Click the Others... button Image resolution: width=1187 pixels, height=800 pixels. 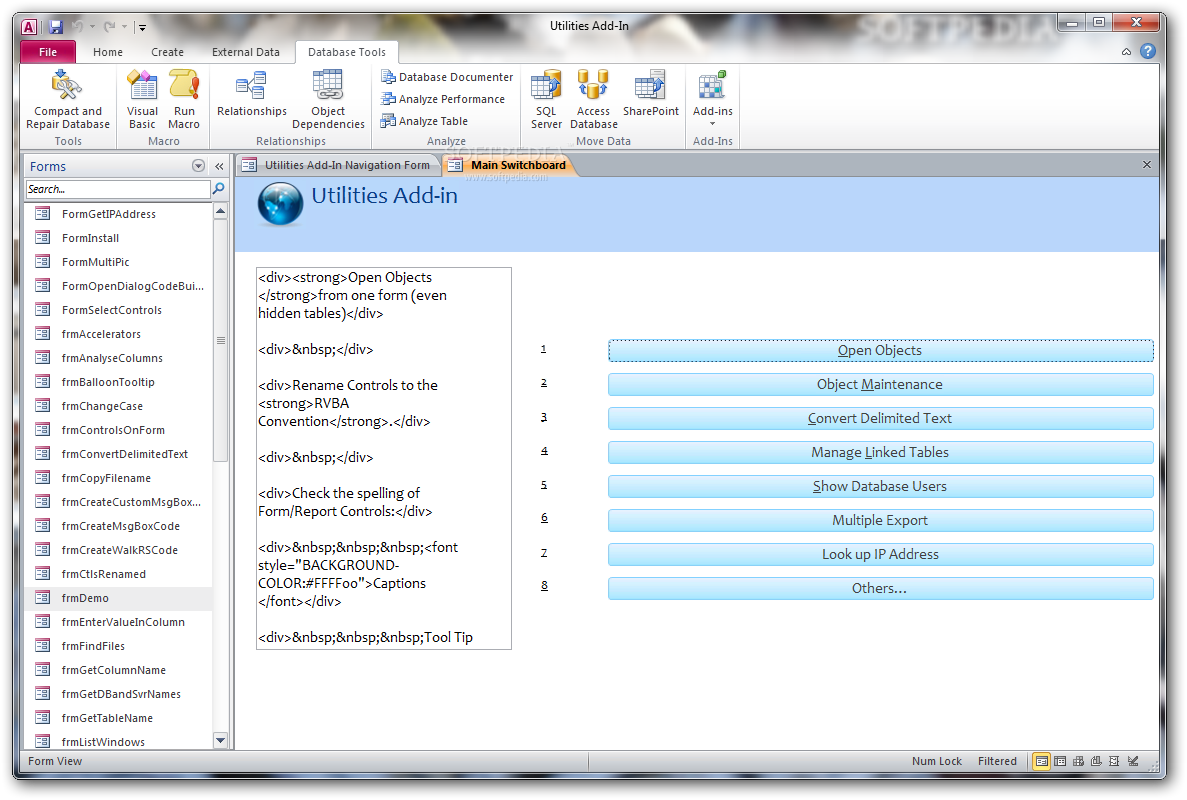point(880,589)
